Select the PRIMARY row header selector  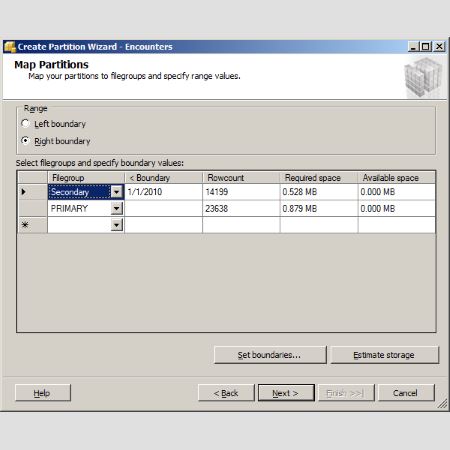32,209
